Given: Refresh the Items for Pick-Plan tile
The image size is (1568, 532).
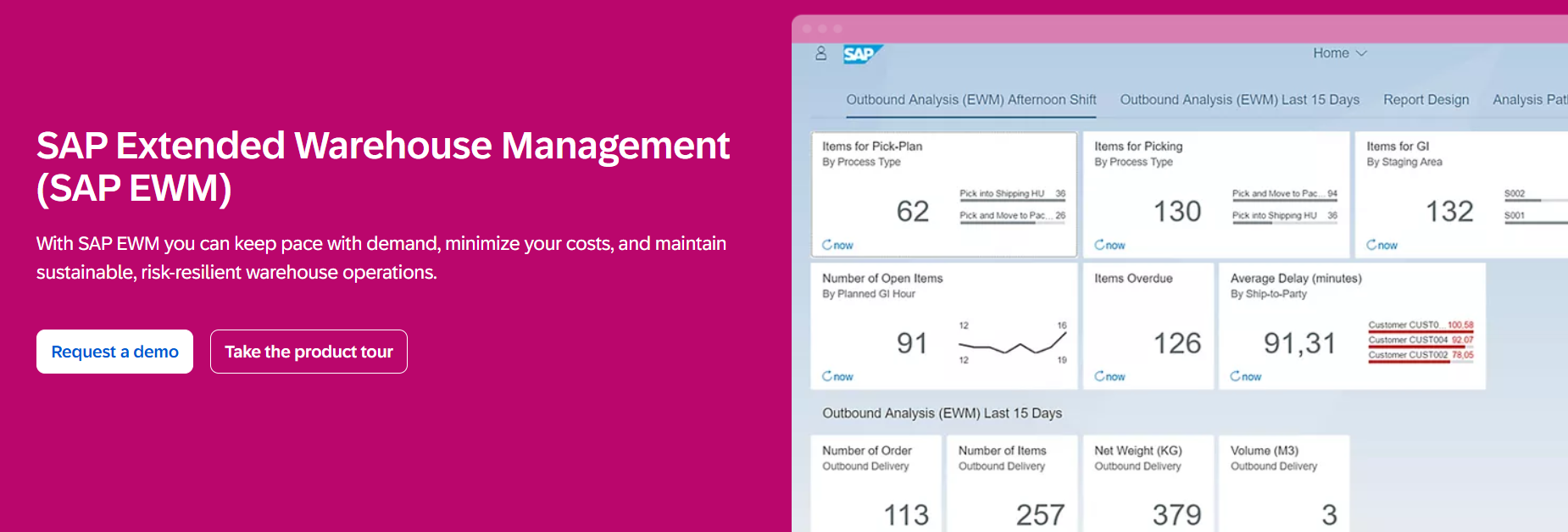Looking at the screenshot, I should tap(837, 245).
